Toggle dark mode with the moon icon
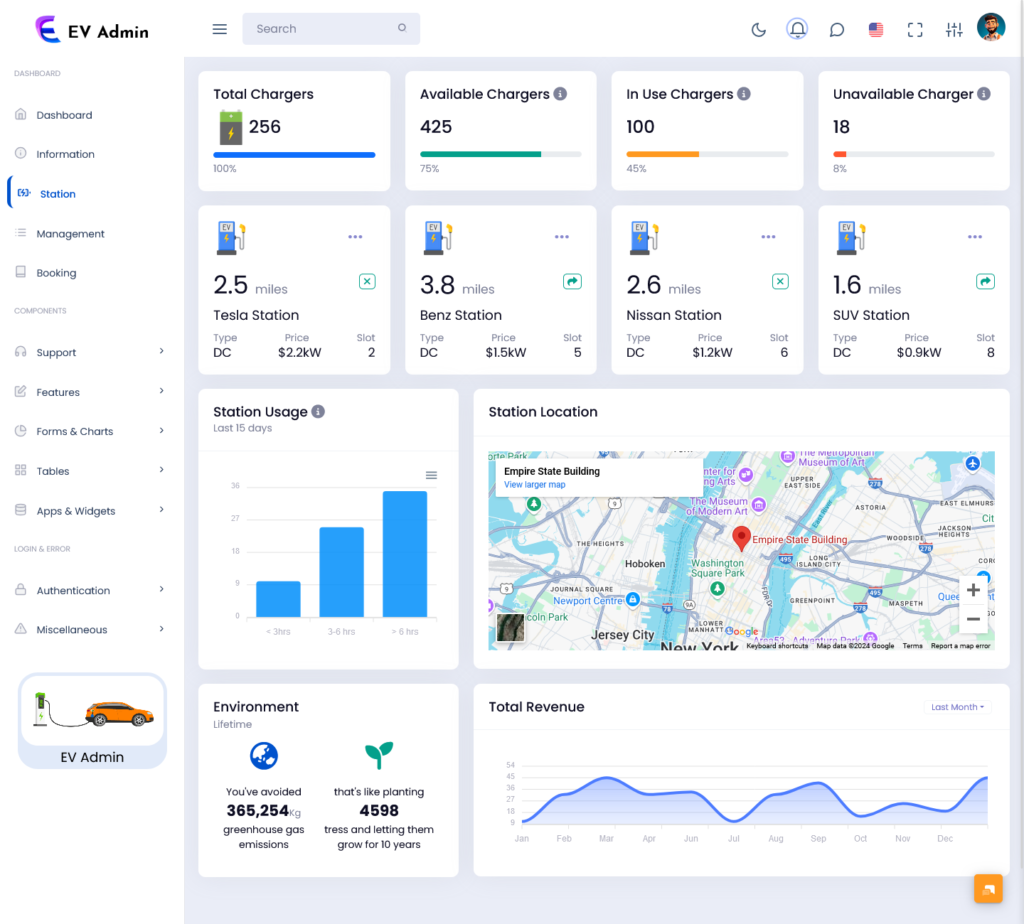 [758, 29]
